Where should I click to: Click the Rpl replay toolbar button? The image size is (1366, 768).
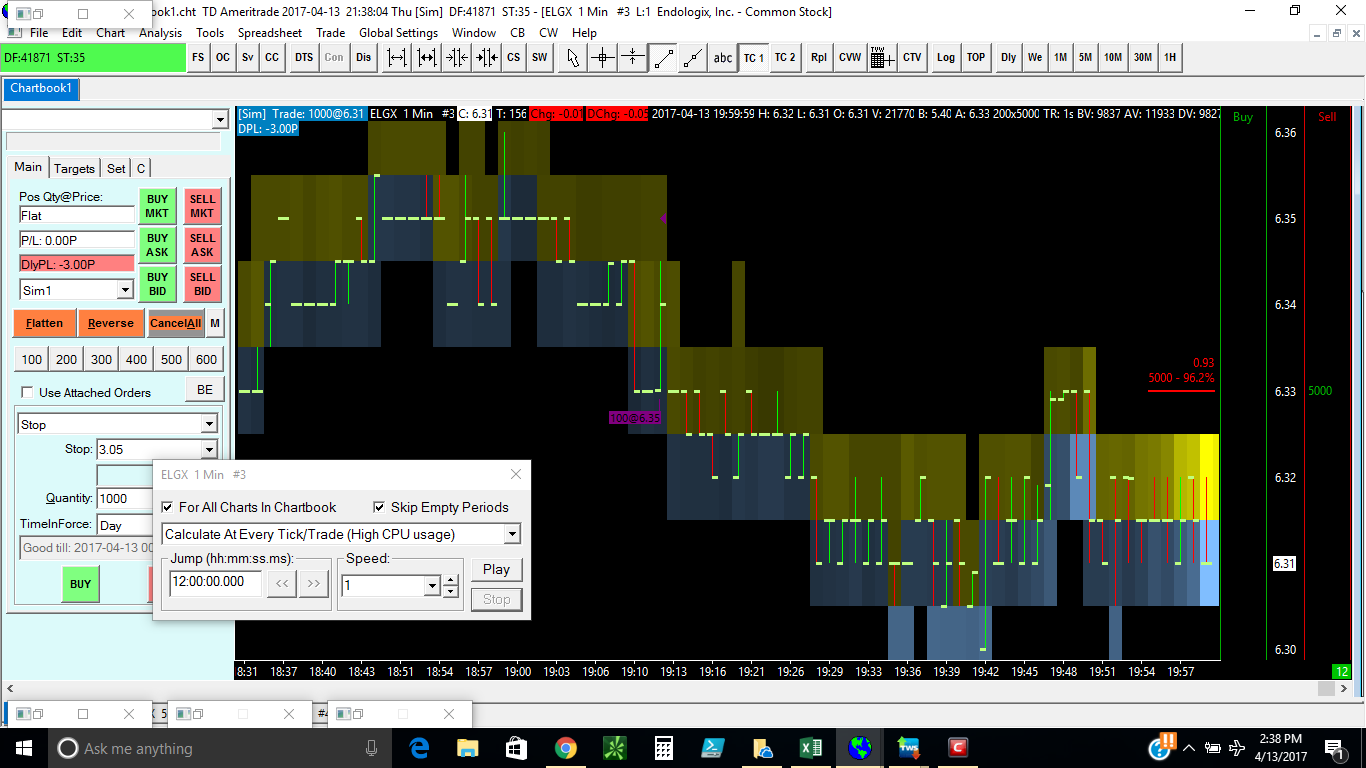[x=819, y=58]
